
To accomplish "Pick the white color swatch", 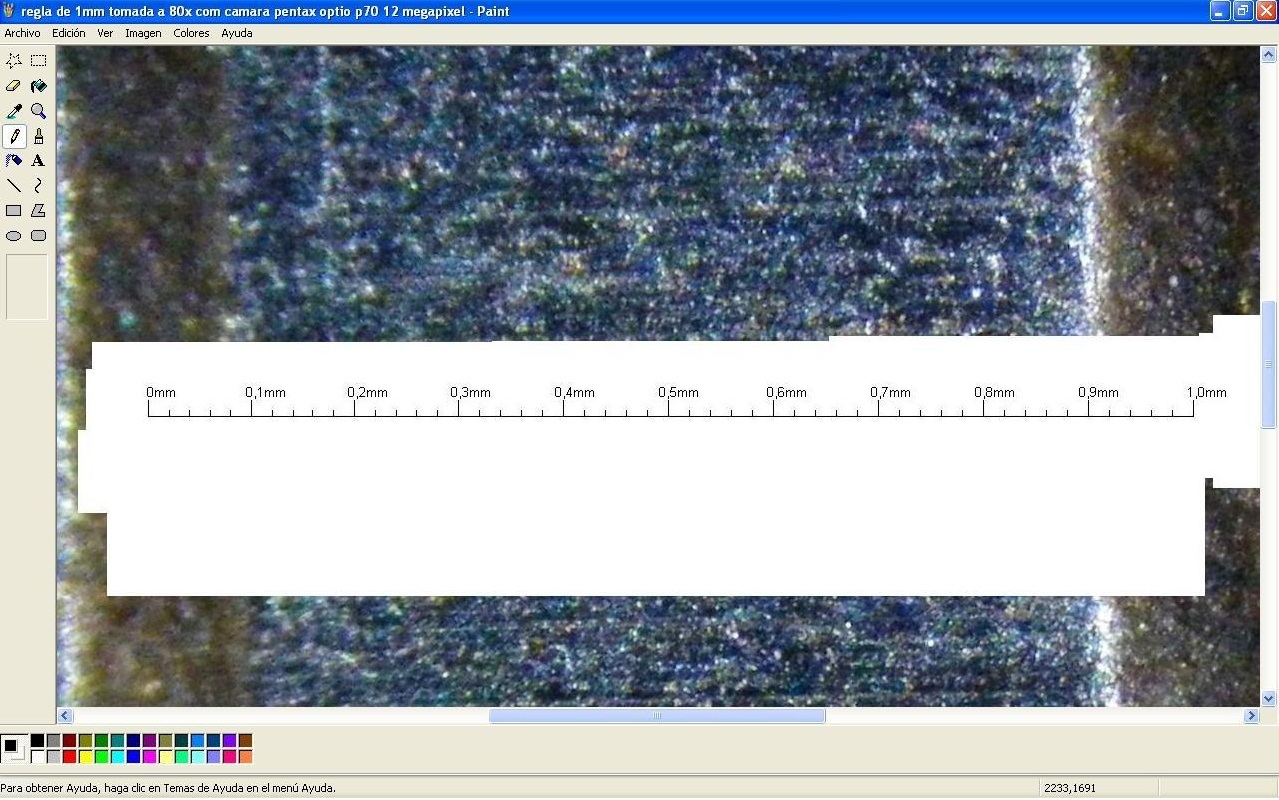I will point(37,756).
